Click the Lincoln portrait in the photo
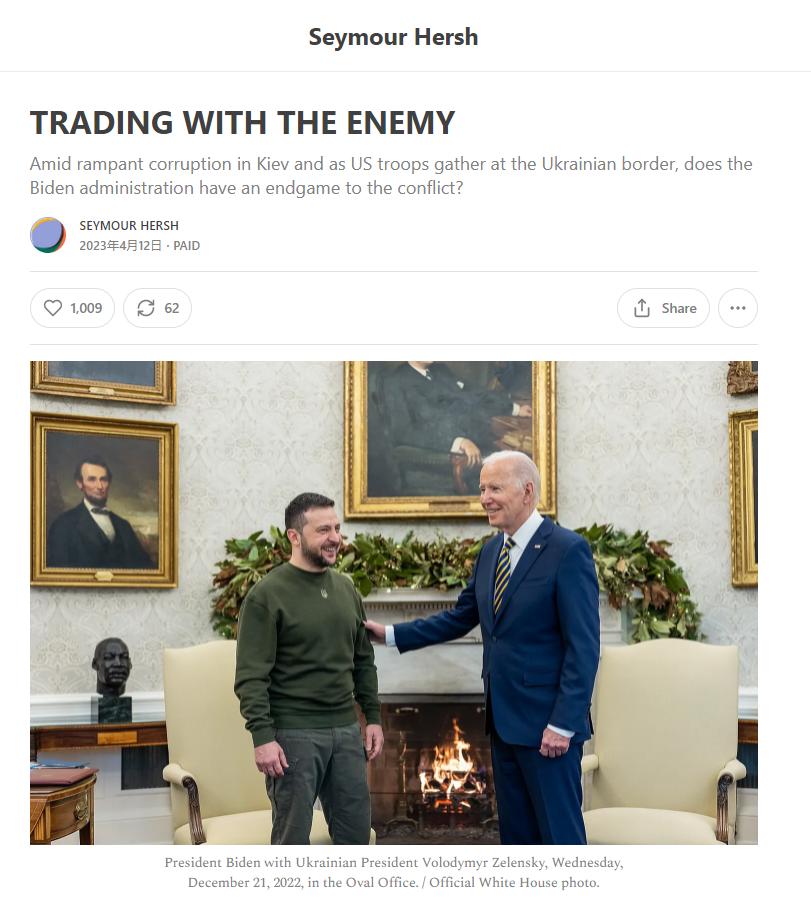811x910 pixels. pos(104,500)
